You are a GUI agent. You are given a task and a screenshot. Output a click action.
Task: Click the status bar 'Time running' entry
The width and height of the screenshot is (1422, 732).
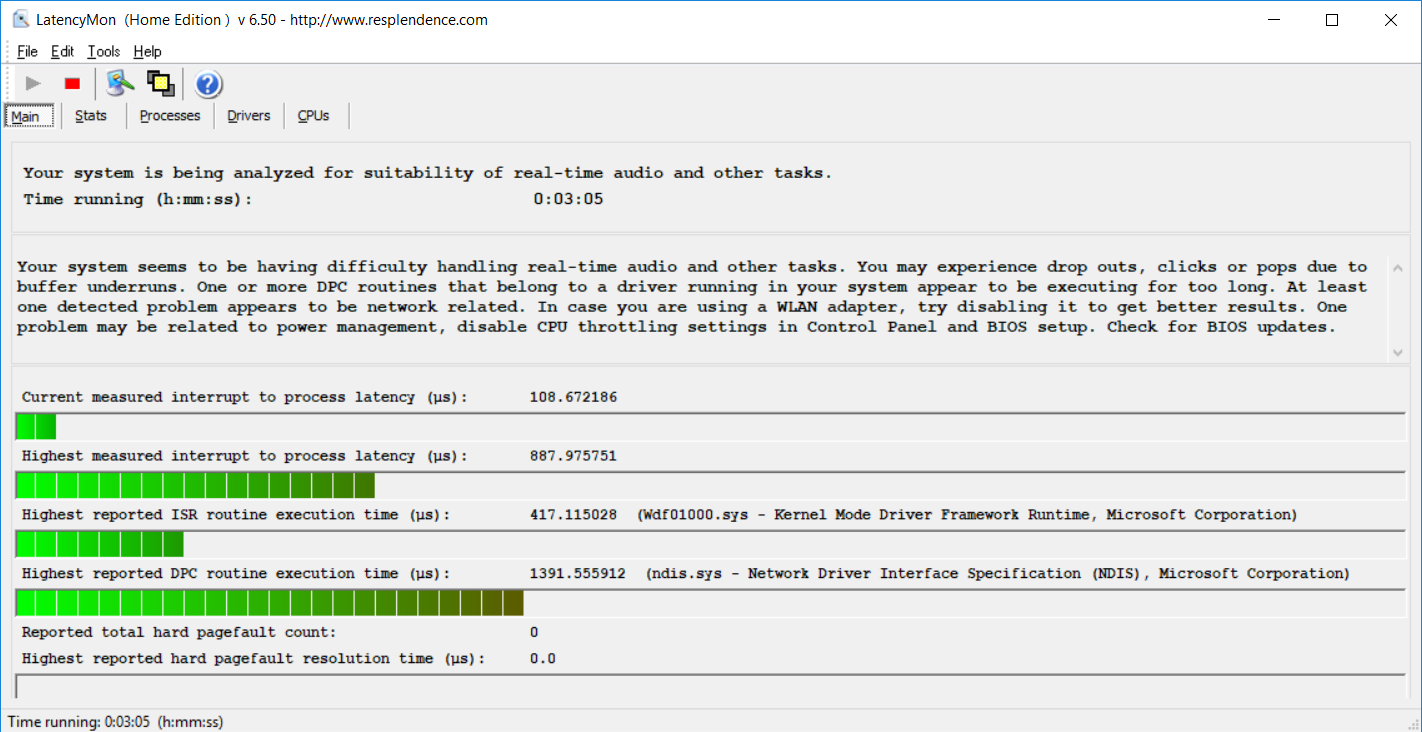(115, 721)
